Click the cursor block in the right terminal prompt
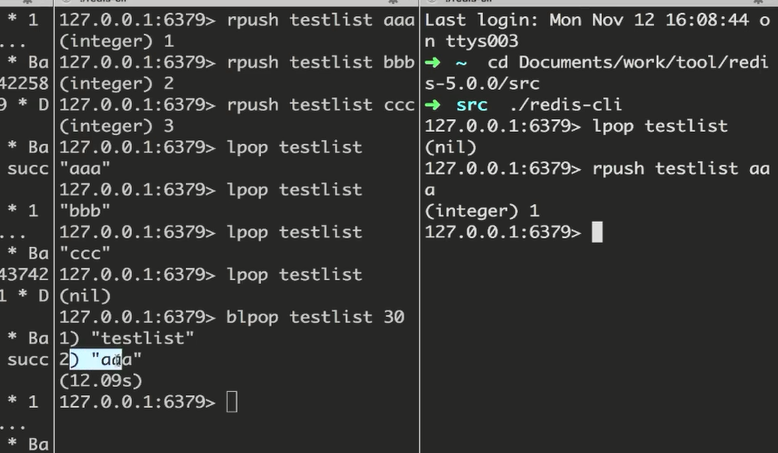The height and width of the screenshot is (453, 778). coord(597,232)
